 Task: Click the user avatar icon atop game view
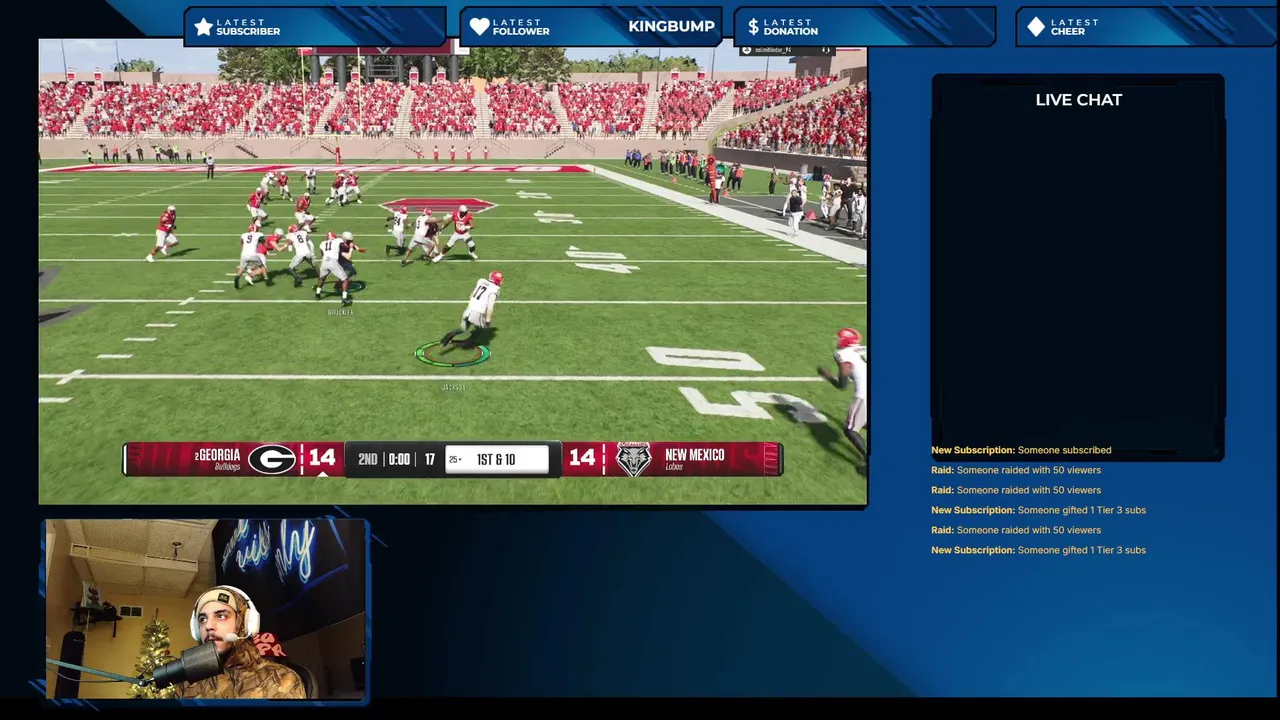coord(746,49)
